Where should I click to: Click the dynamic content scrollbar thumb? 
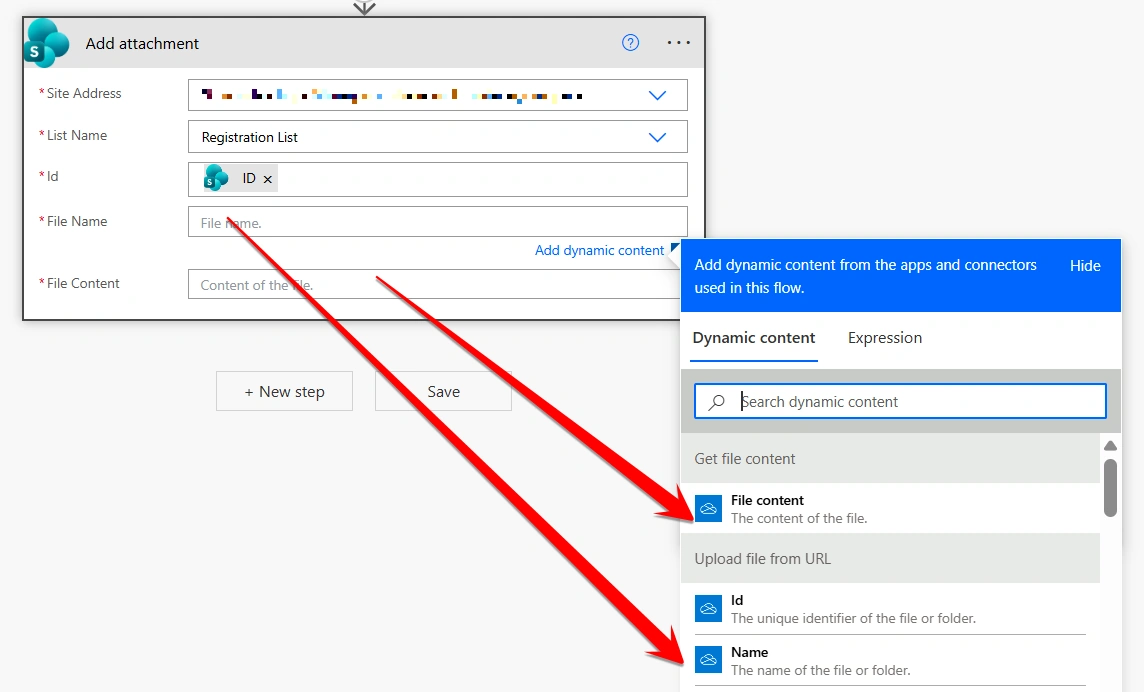click(x=1110, y=488)
